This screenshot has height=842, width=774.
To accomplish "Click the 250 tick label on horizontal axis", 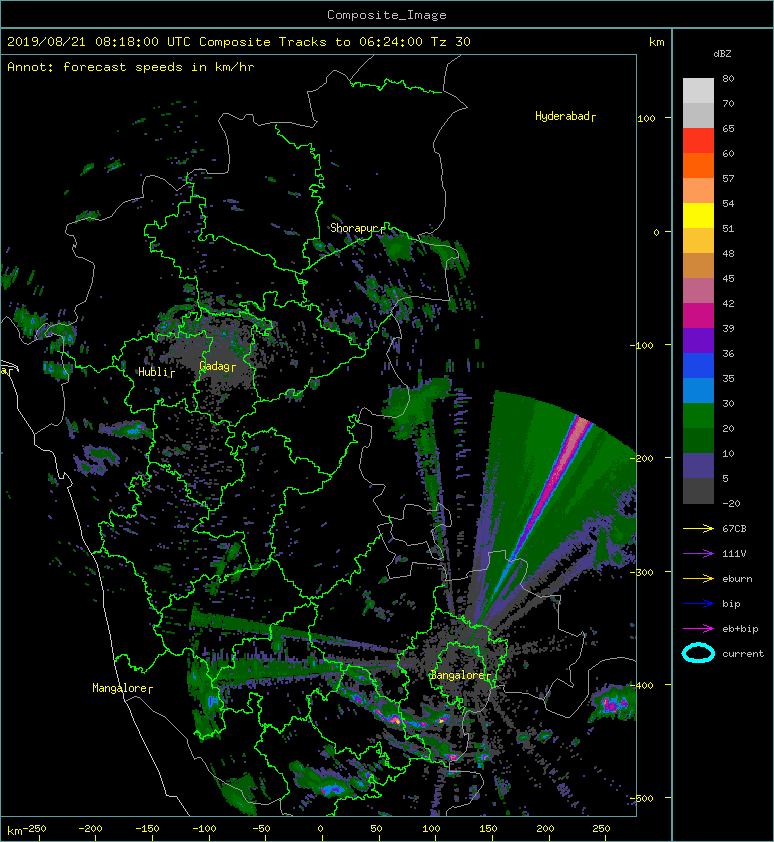I will pyautogui.click(x=601, y=829).
